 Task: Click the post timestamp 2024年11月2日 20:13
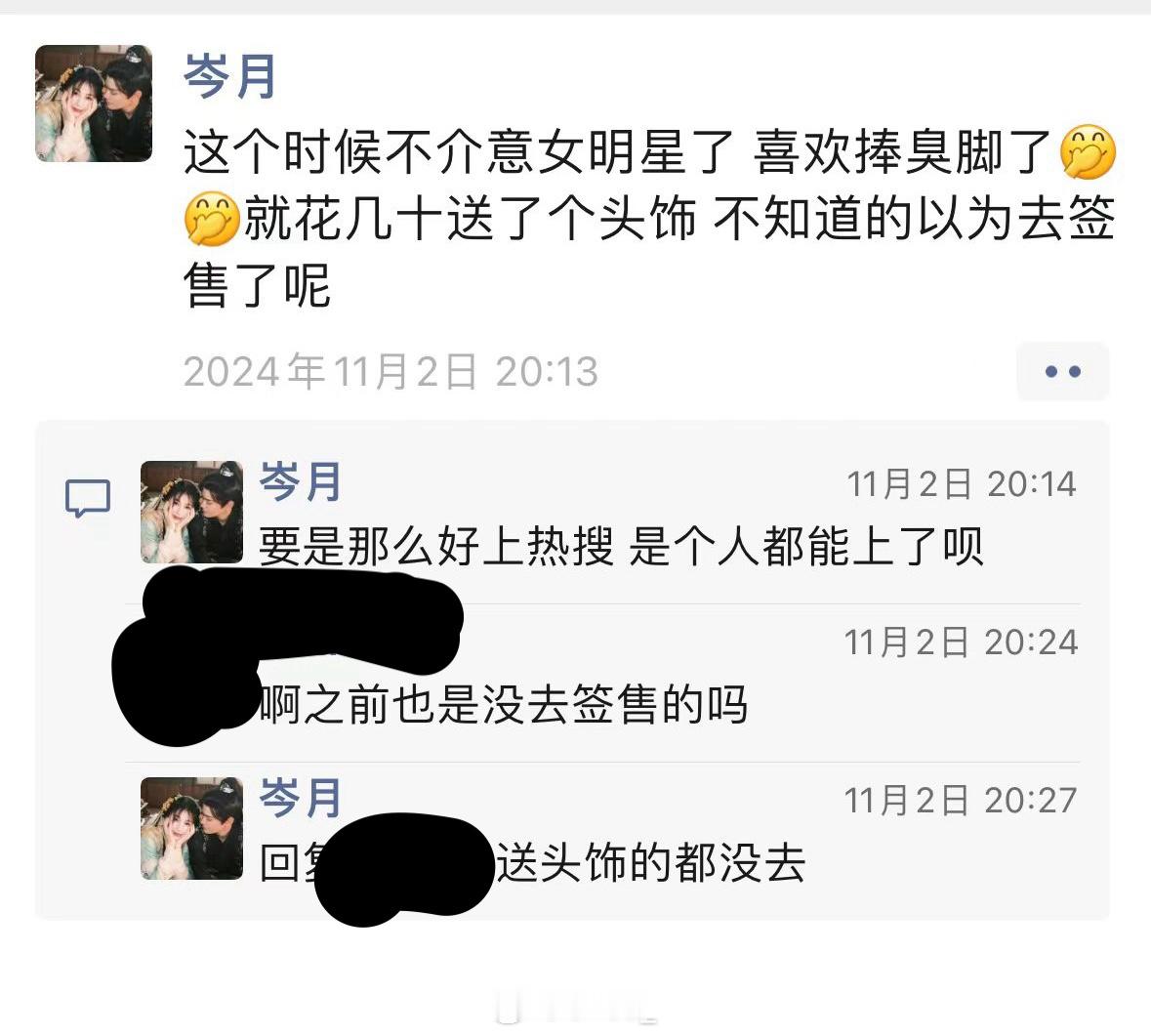tap(391, 371)
